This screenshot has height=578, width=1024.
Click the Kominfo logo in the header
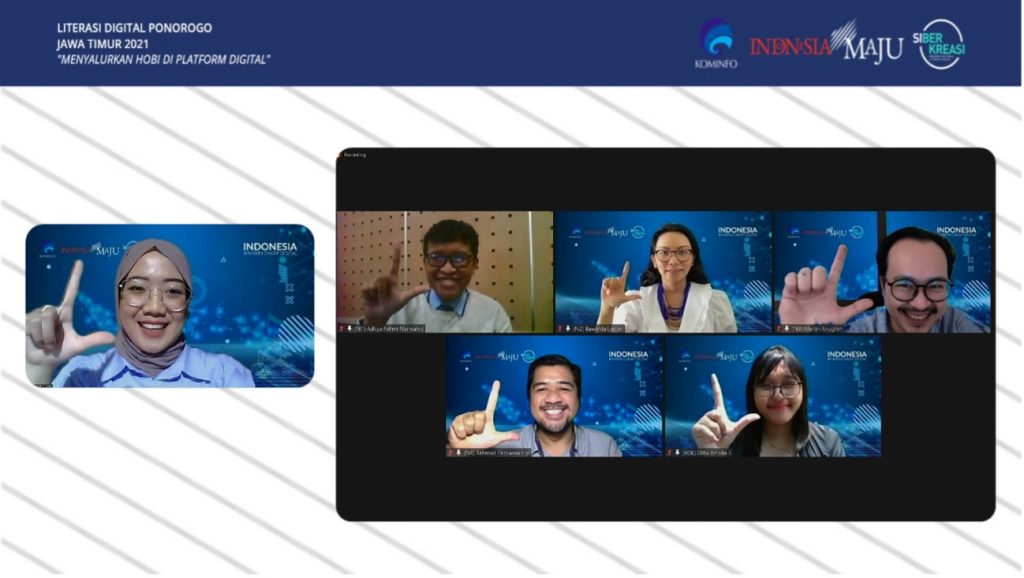715,43
